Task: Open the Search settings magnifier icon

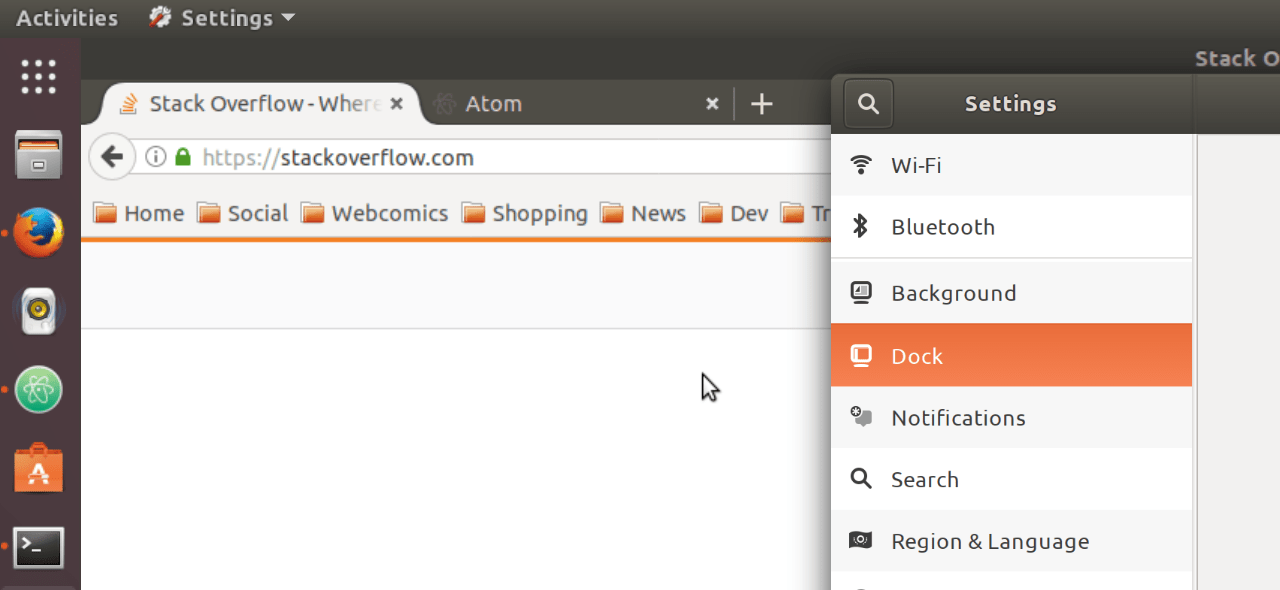Action: pos(861,479)
